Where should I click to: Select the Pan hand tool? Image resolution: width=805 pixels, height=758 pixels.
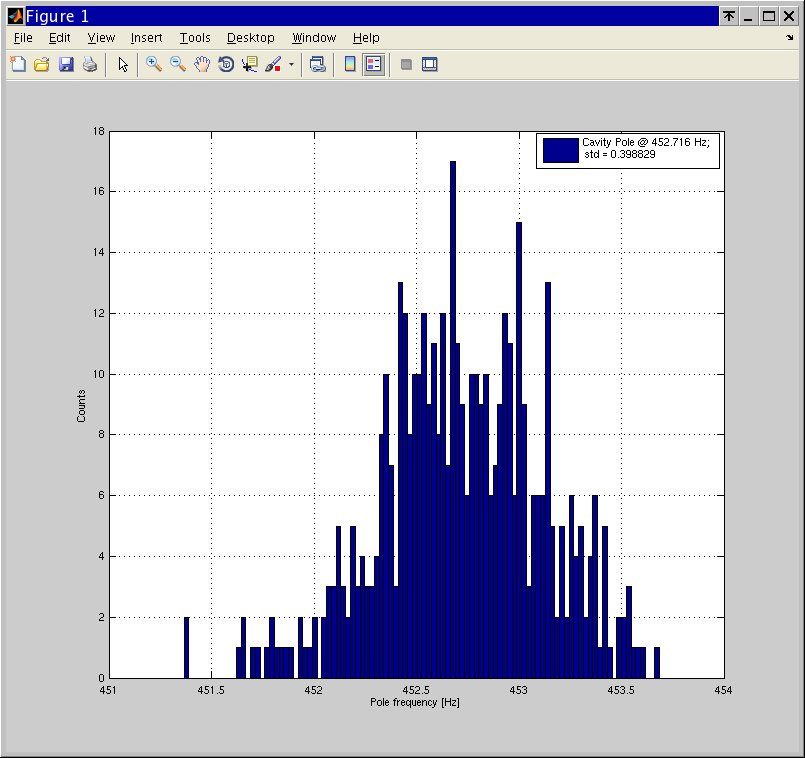[202, 64]
